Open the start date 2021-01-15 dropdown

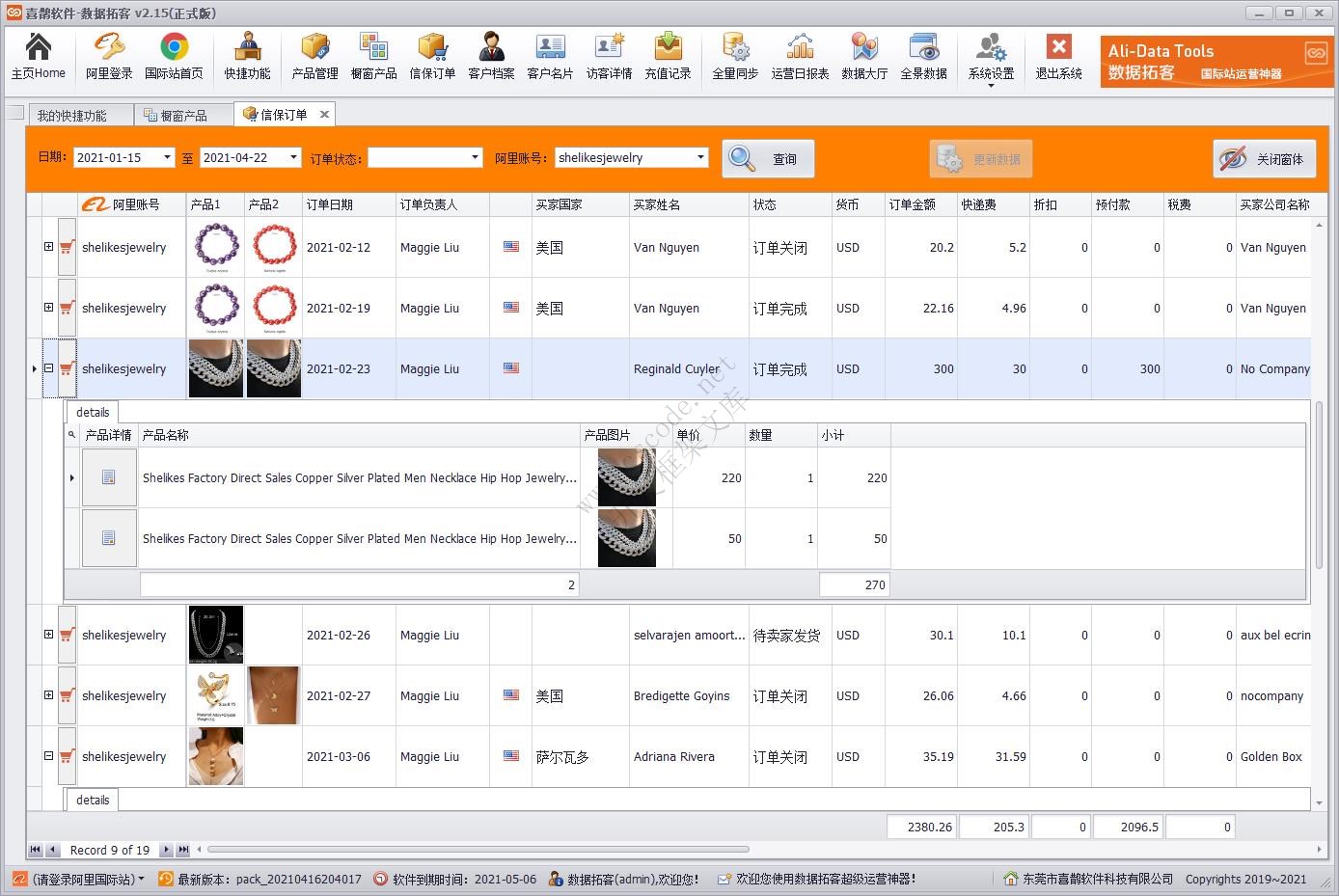coord(167,157)
